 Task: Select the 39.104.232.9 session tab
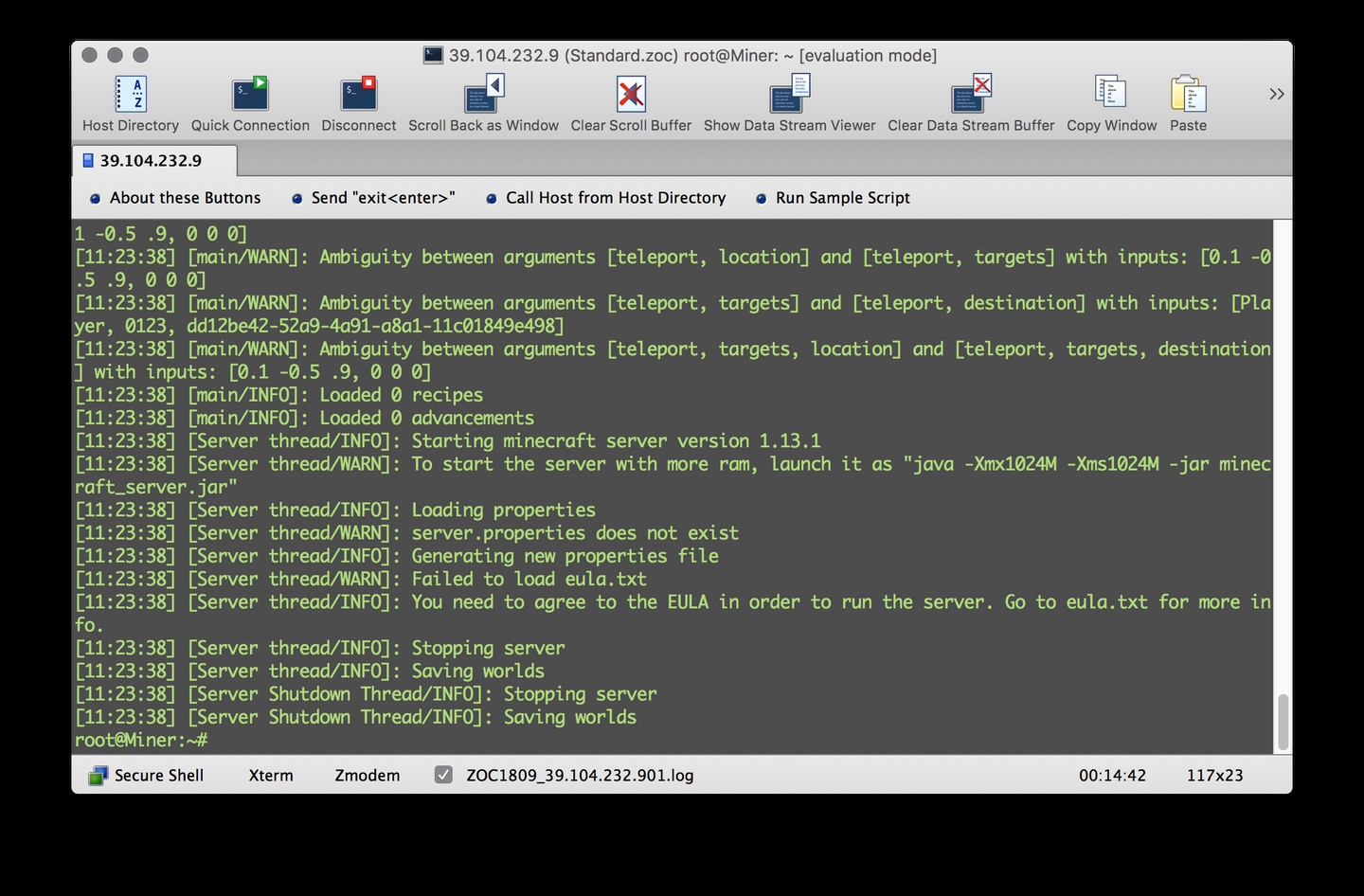coord(152,161)
